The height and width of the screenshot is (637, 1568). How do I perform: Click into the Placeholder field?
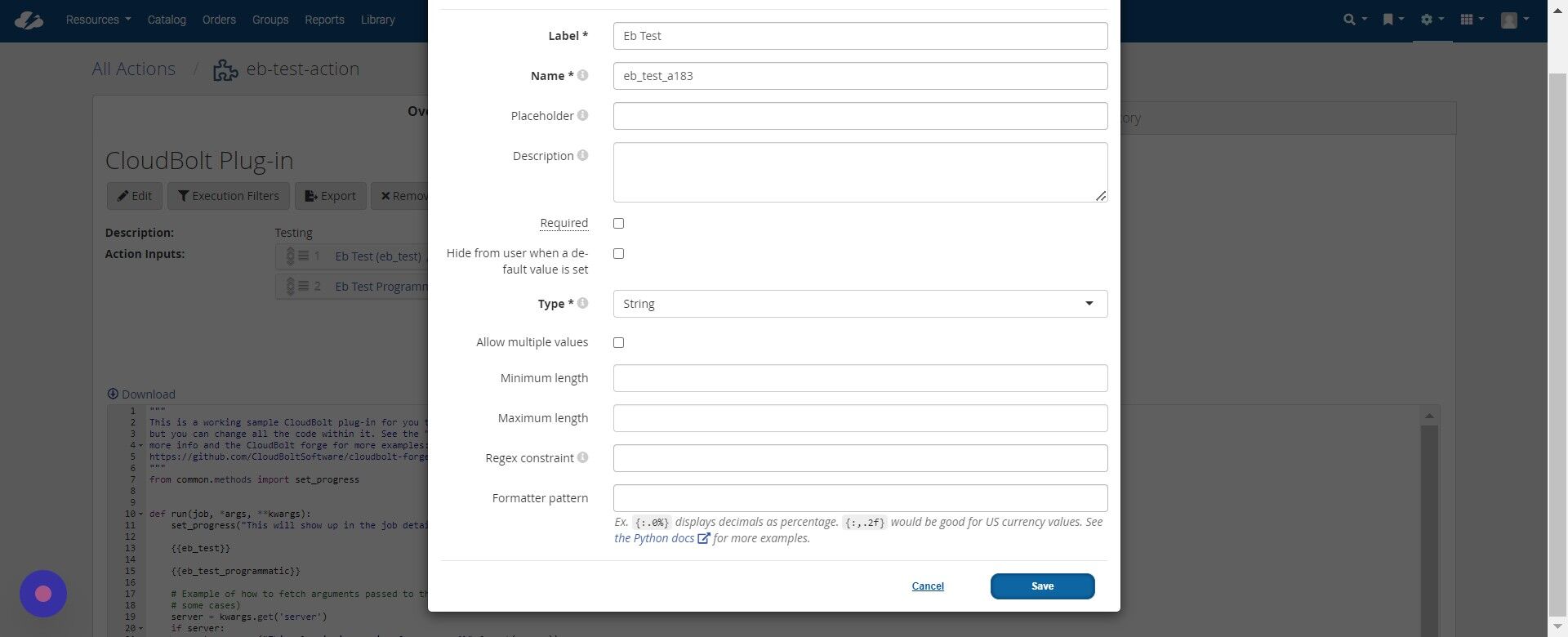(860, 116)
